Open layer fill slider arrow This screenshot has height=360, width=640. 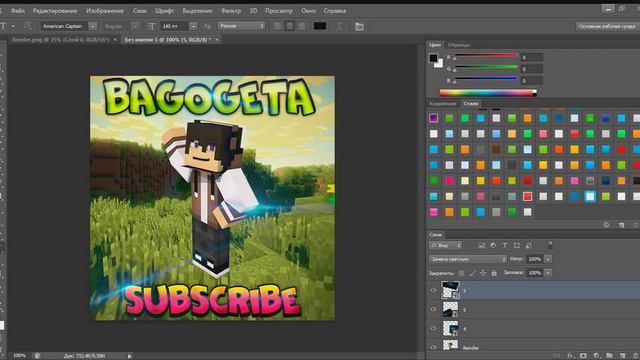coord(548,273)
